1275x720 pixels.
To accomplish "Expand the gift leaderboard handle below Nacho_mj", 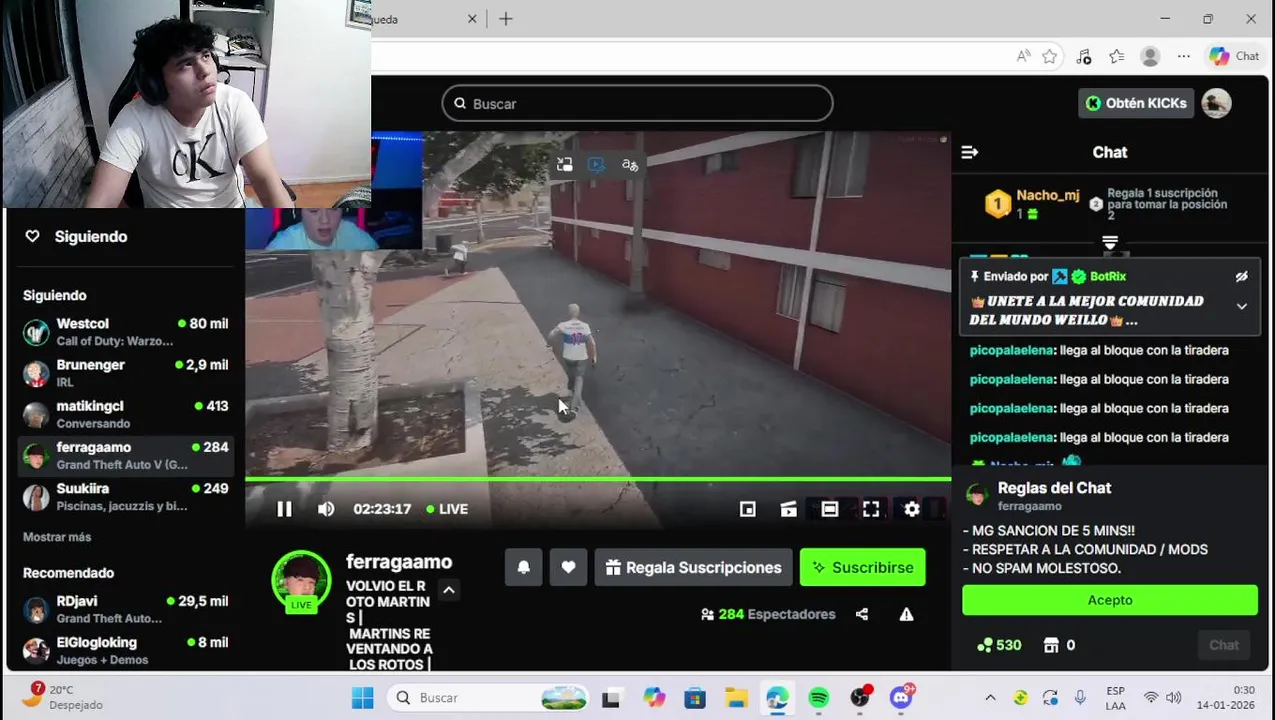I will click(x=1110, y=243).
